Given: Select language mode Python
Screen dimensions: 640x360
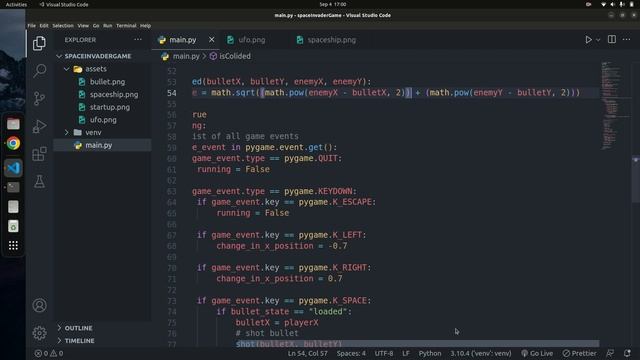Looking at the screenshot, I should click(430, 353).
